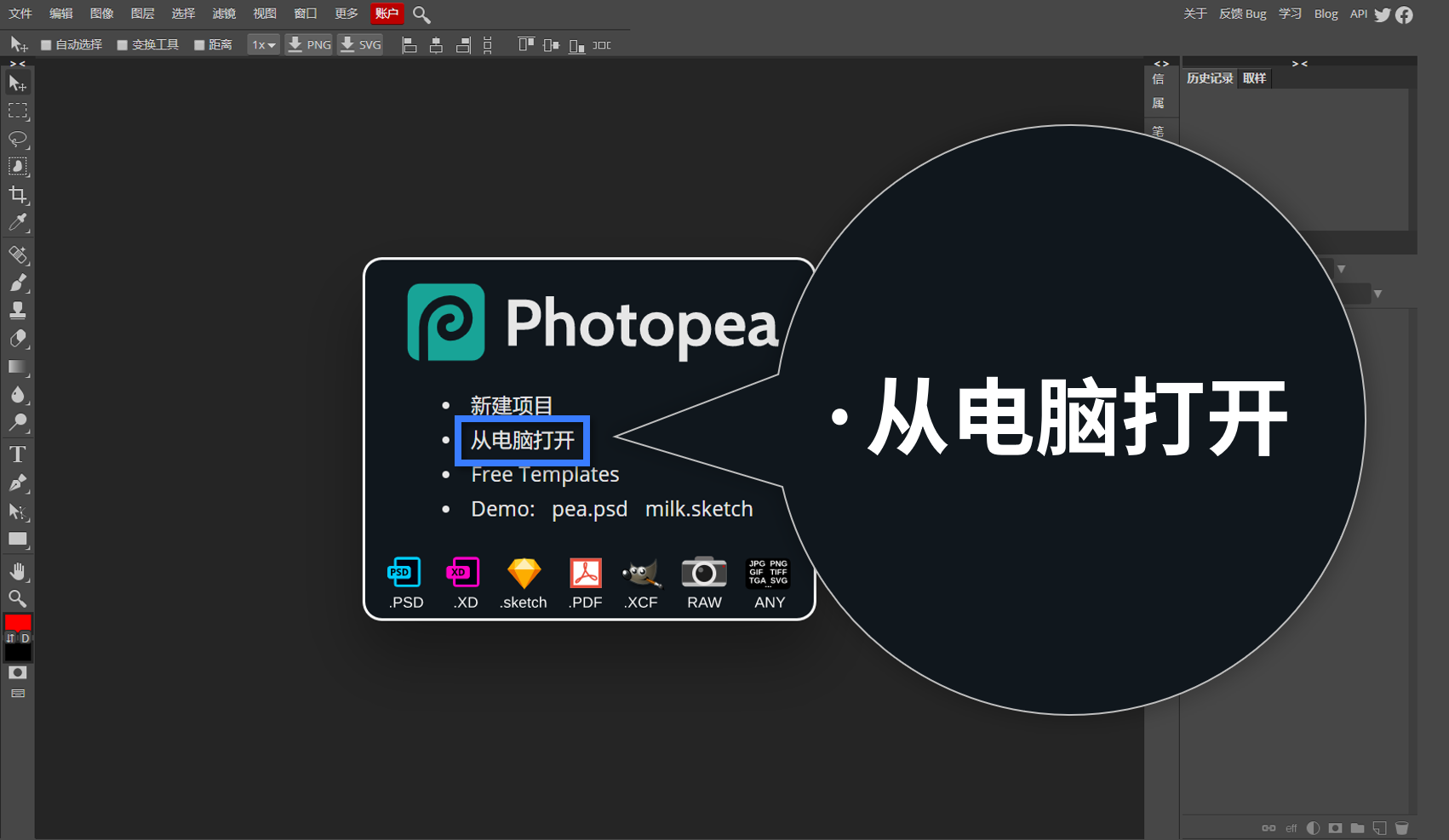Viewport: 1449px width, 840px height.
Task: Select the Type tool
Action: 17,454
